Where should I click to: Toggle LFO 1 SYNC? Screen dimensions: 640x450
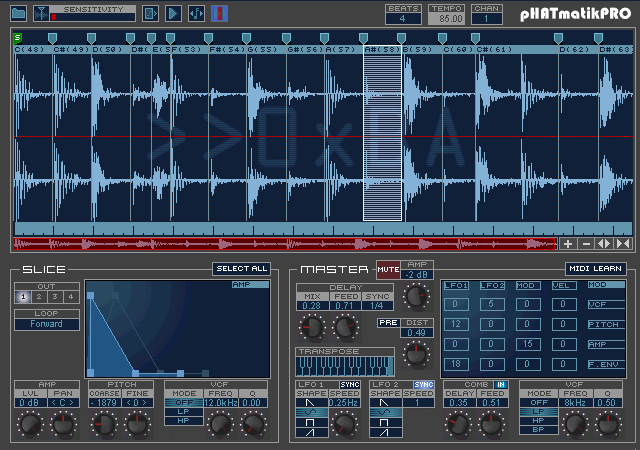[350, 385]
